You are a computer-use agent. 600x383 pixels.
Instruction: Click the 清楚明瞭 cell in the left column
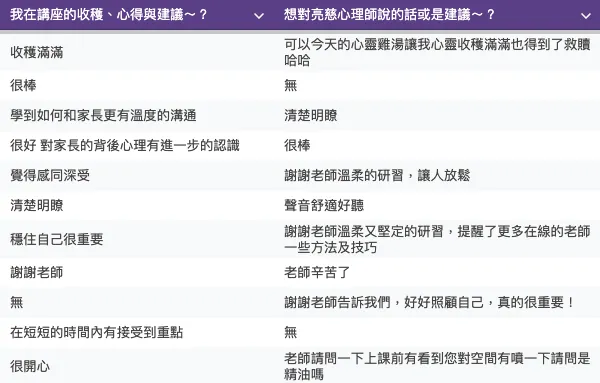pos(137,205)
